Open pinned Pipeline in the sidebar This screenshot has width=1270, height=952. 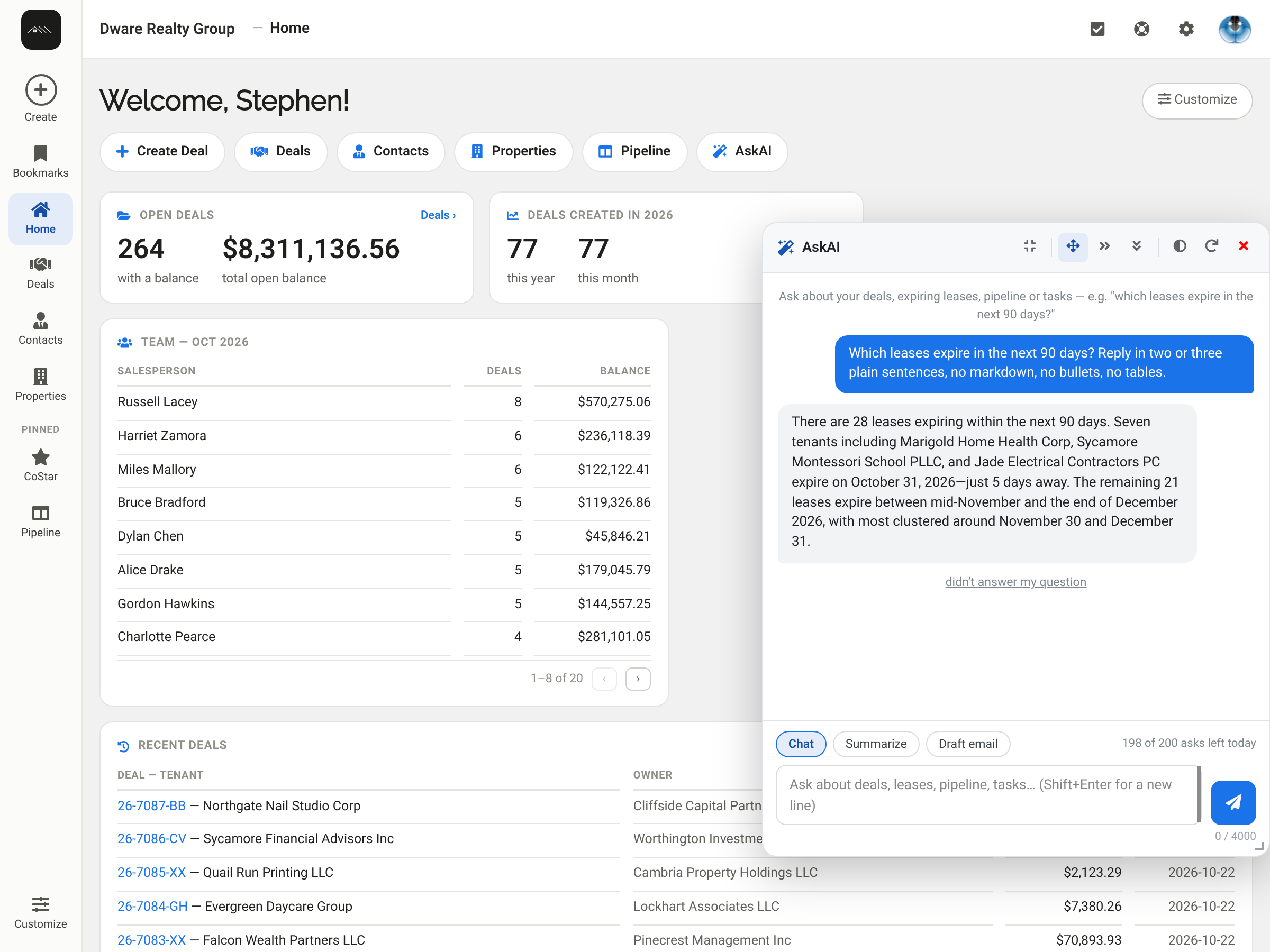pyautogui.click(x=40, y=521)
